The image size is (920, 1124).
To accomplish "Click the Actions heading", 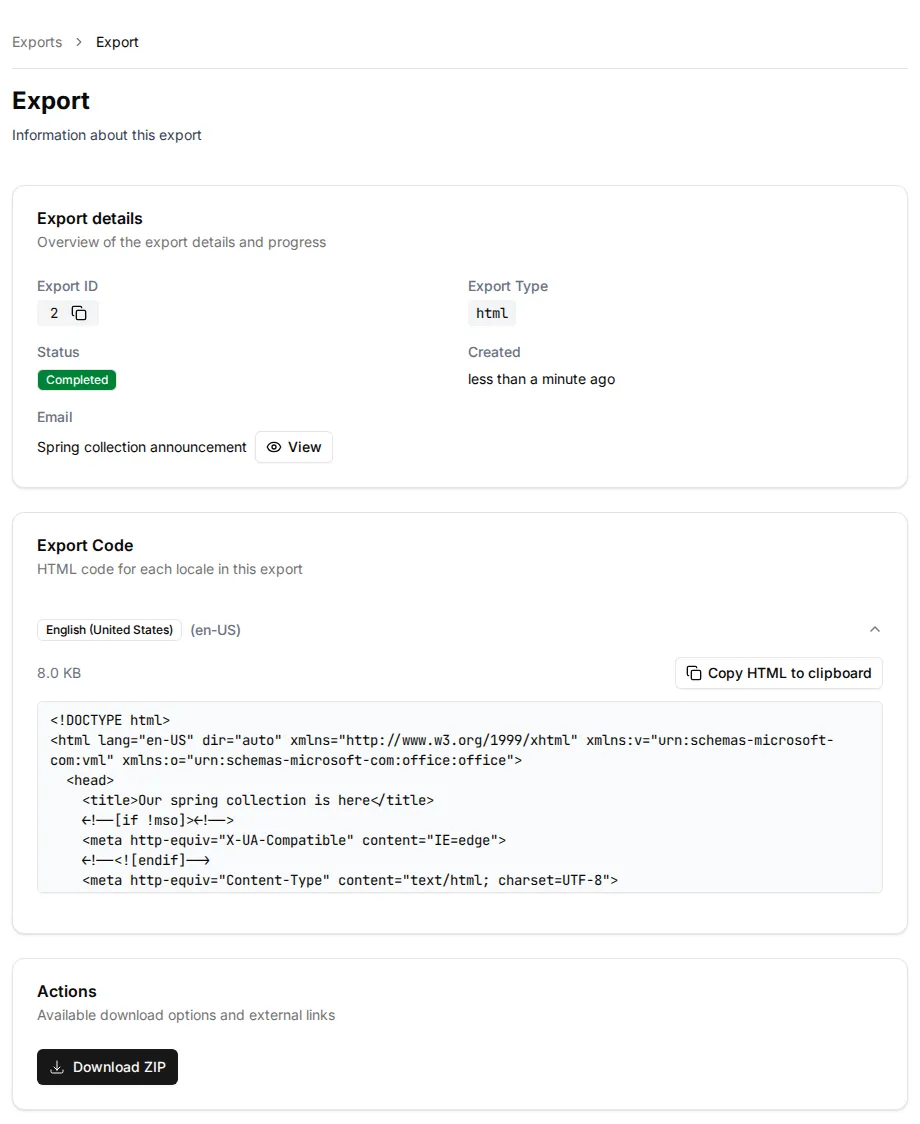I will click(67, 991).
